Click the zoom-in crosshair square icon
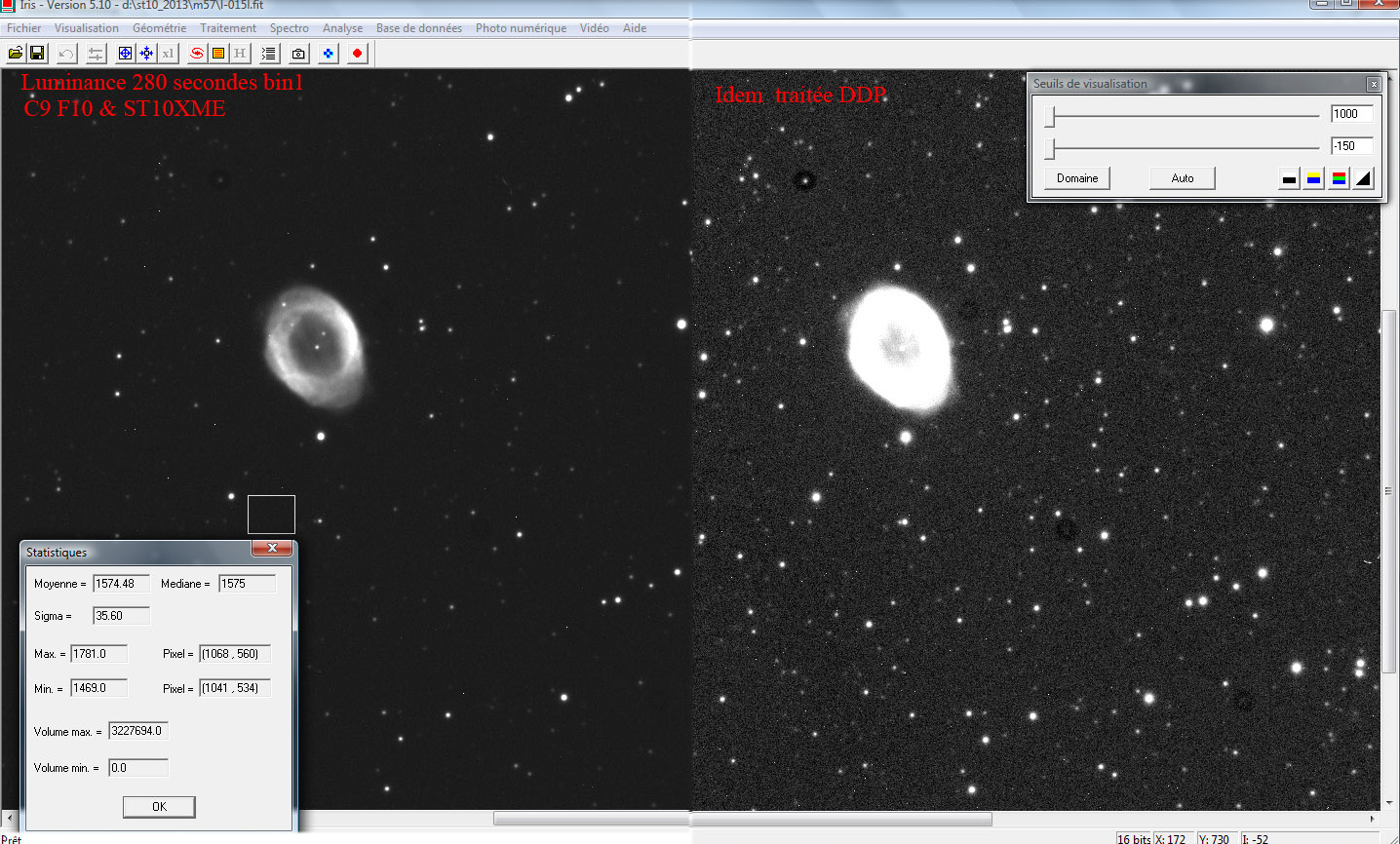The image size is (1400, 844). pos(125,54)
